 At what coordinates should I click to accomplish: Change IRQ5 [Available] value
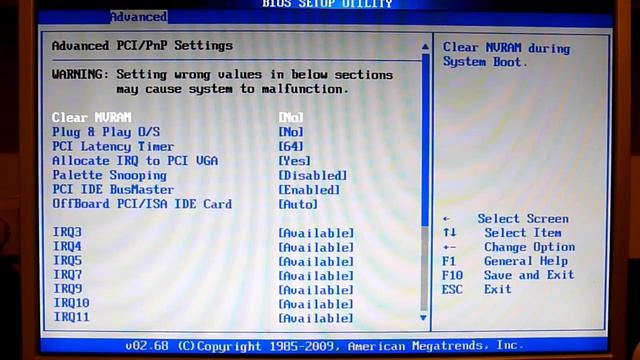coord(316,262)
